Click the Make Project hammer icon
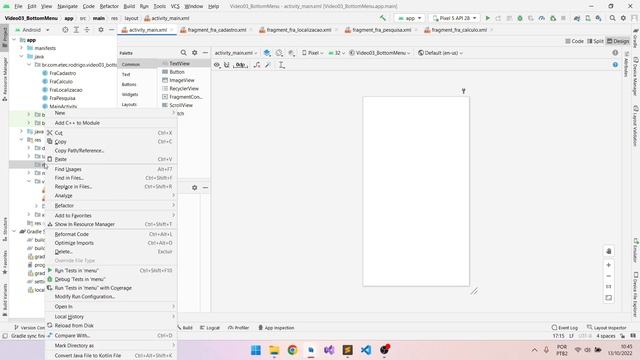The height and width of the screenshot is (360, 640). click(382, 18)
